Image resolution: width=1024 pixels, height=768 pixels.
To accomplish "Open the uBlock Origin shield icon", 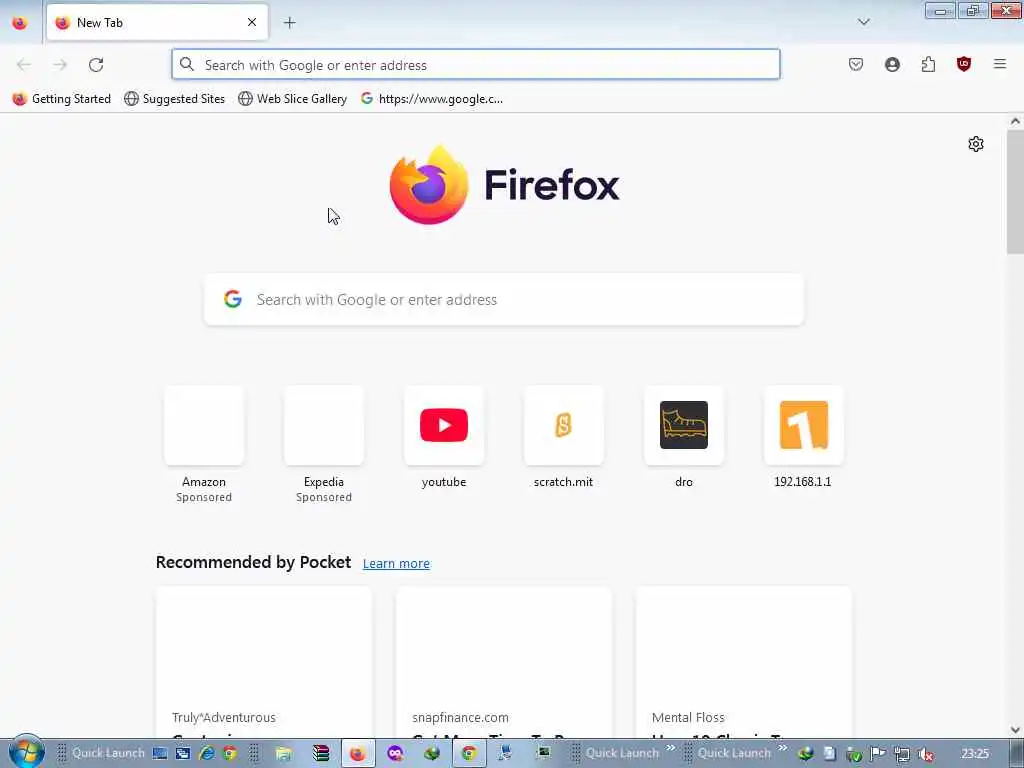I will pos(964,64).
